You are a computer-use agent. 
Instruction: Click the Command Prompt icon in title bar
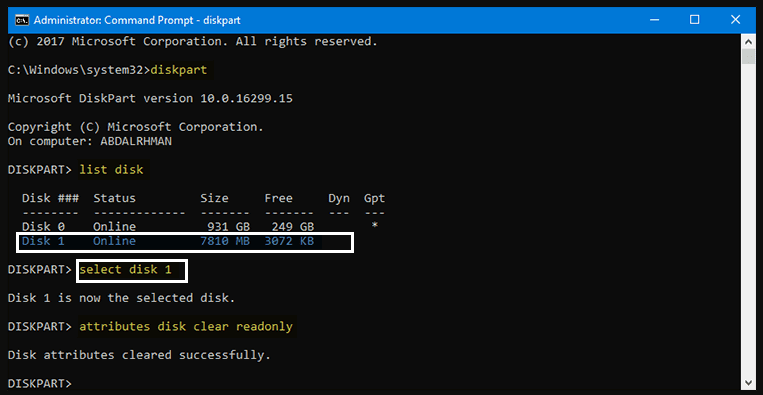pos(21,20)
